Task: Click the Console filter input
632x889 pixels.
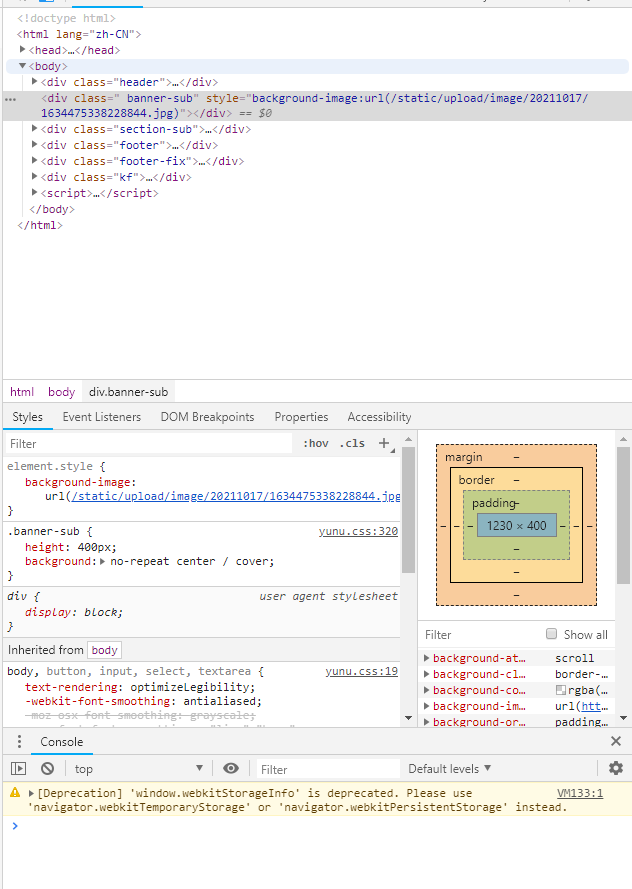Action: point(329,769)
